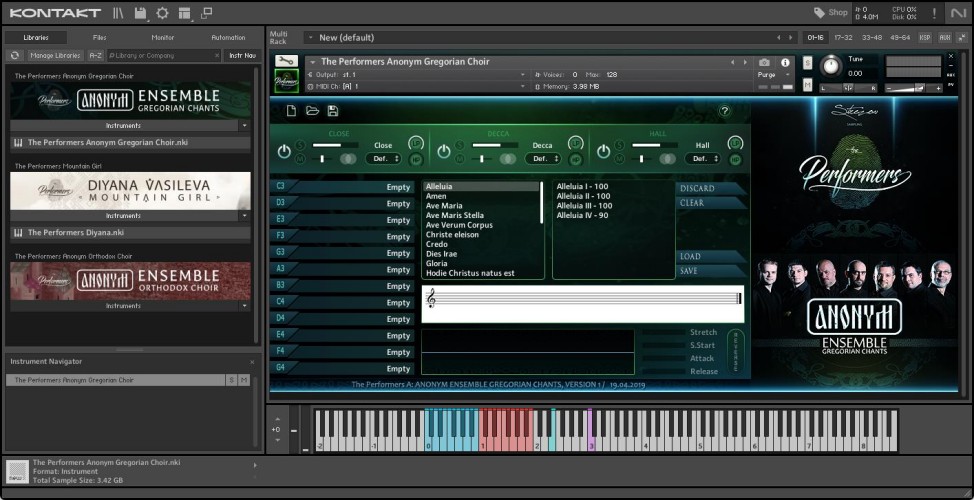The height and width of the screenshot is (500, 974).
Task: Click the camera snapshot icon
Action: [765, 62]
